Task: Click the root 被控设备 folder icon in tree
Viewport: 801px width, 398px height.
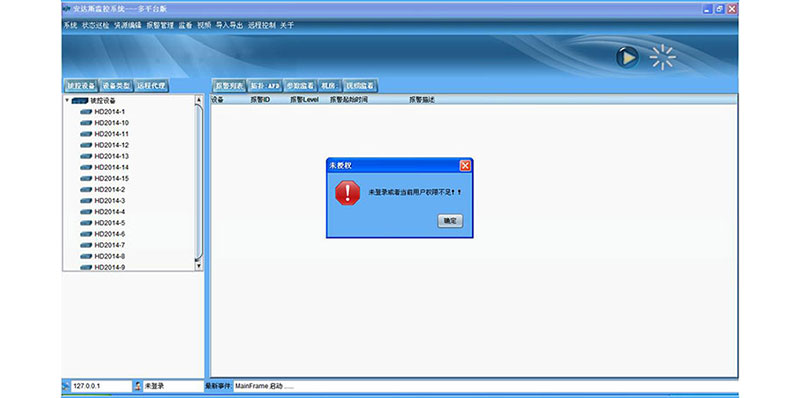Action: click(x=80, y=101)
